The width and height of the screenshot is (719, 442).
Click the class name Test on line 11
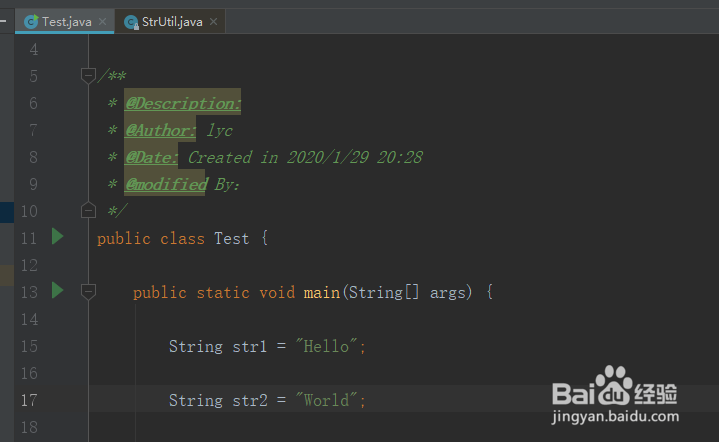pos(232,238)
